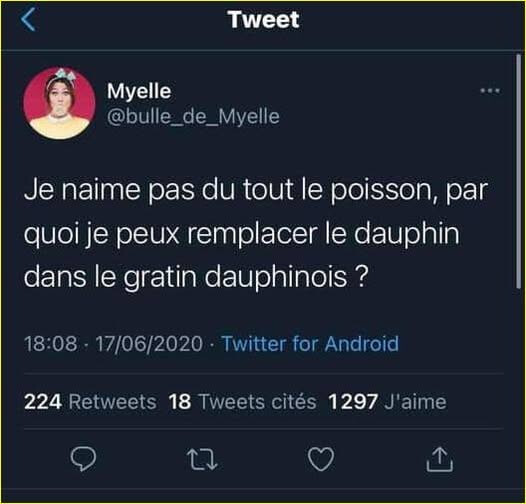Open the @bulle_de_Myelle handle
The height and width of the screenshot is (504, 526).
[x=193, y=116]
